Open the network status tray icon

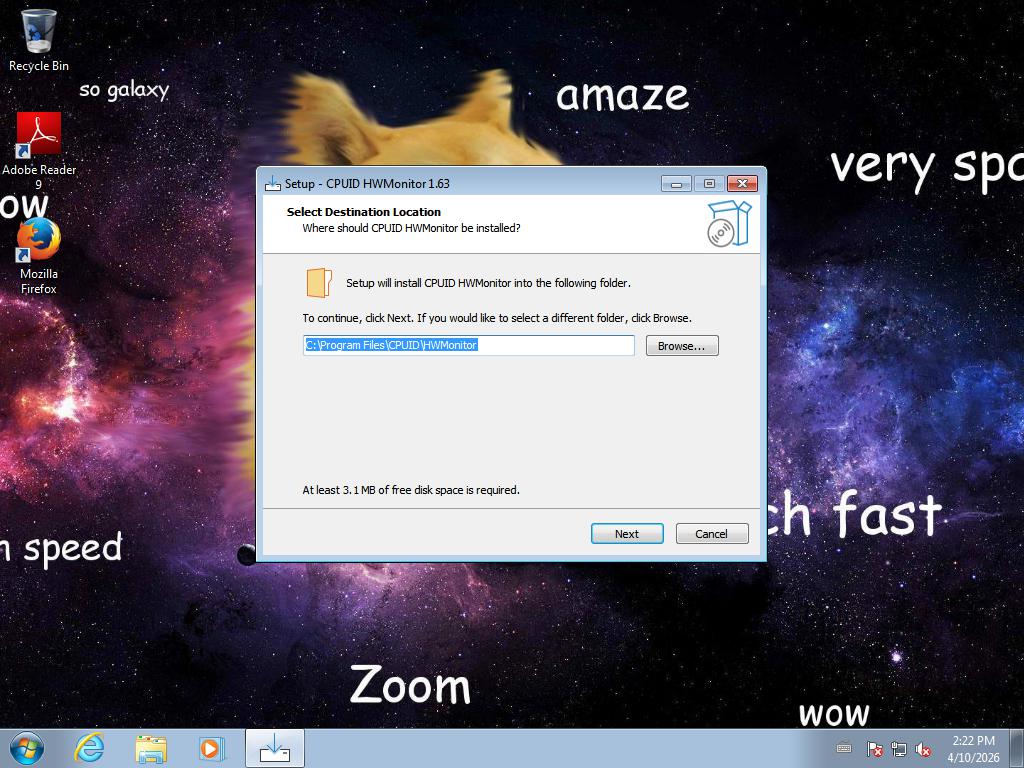pos(899,749)
